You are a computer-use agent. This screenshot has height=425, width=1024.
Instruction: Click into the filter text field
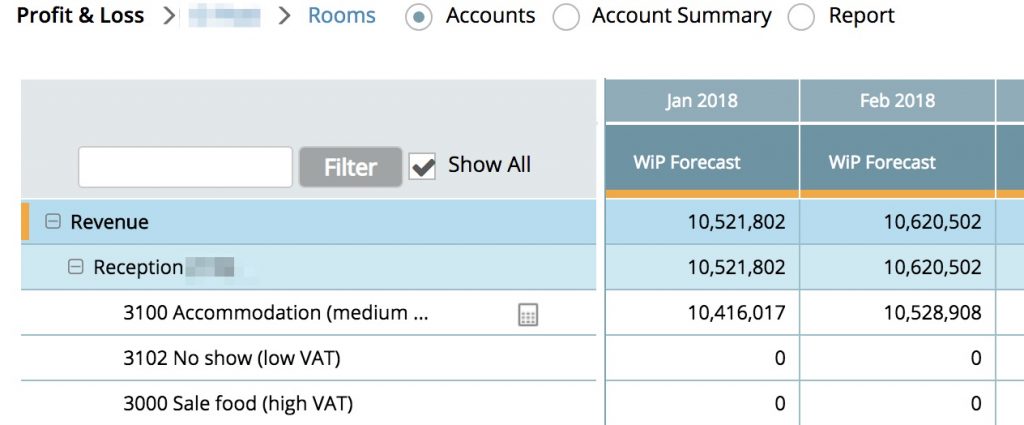(185, 167)
